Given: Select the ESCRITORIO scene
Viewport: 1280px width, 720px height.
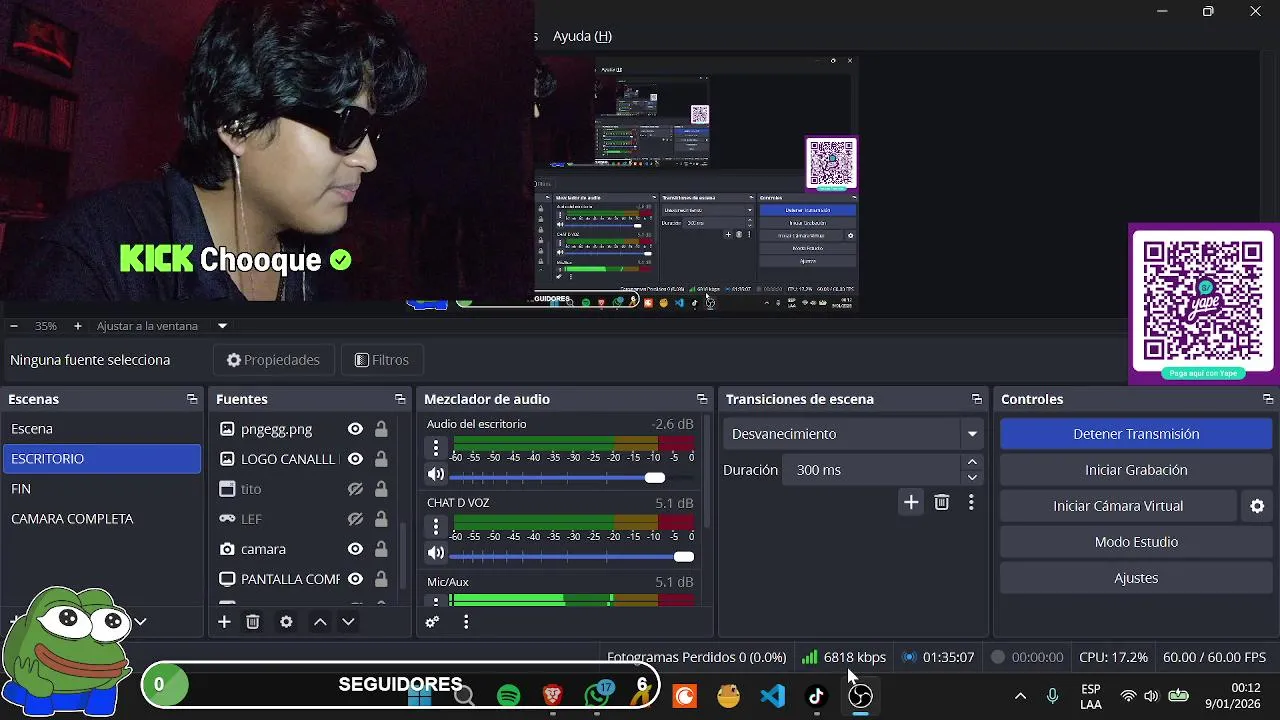Looking at the screenshot, I should [x=102, y=459].
